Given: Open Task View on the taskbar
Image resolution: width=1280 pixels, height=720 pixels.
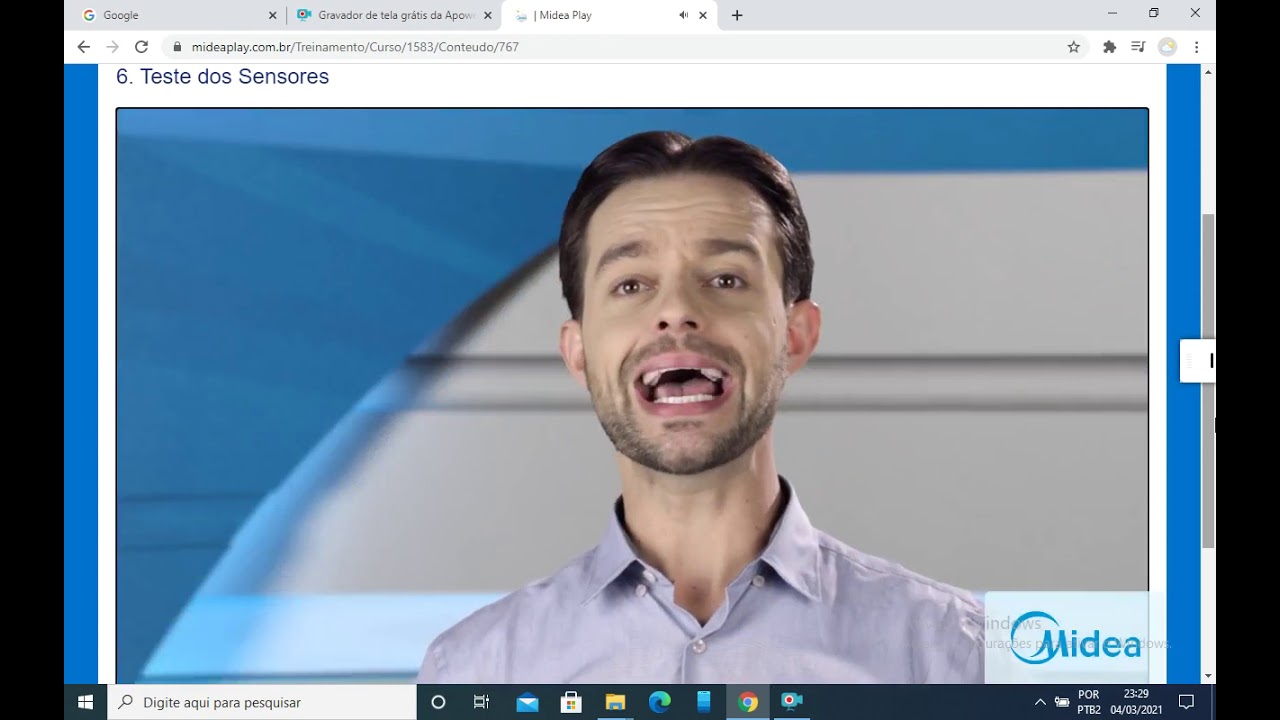Looking at the screenshot, I should click(481, 702).
